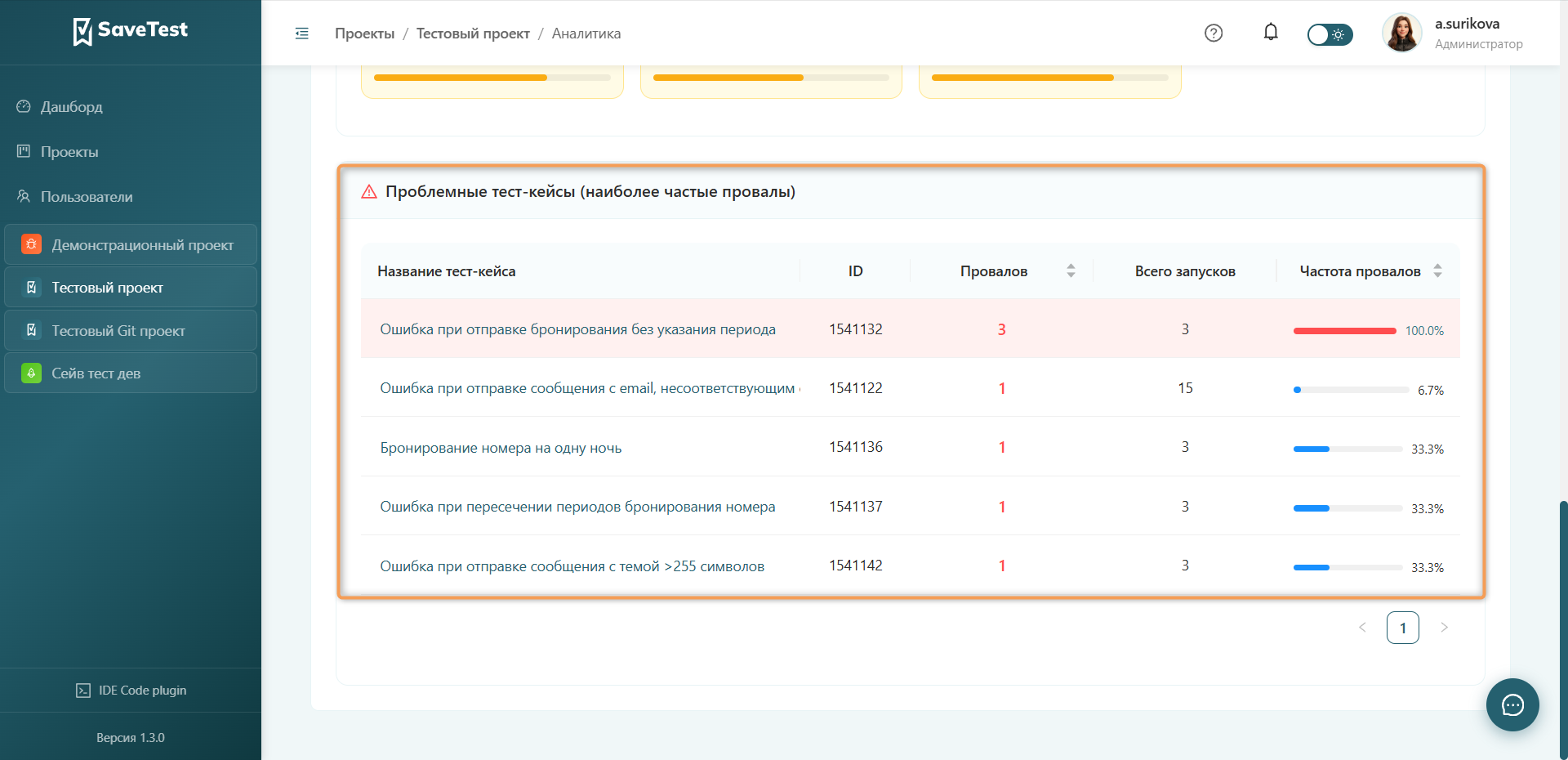Click the SaveTest logo
The image size is (1568, 760).
coord(131,31)
